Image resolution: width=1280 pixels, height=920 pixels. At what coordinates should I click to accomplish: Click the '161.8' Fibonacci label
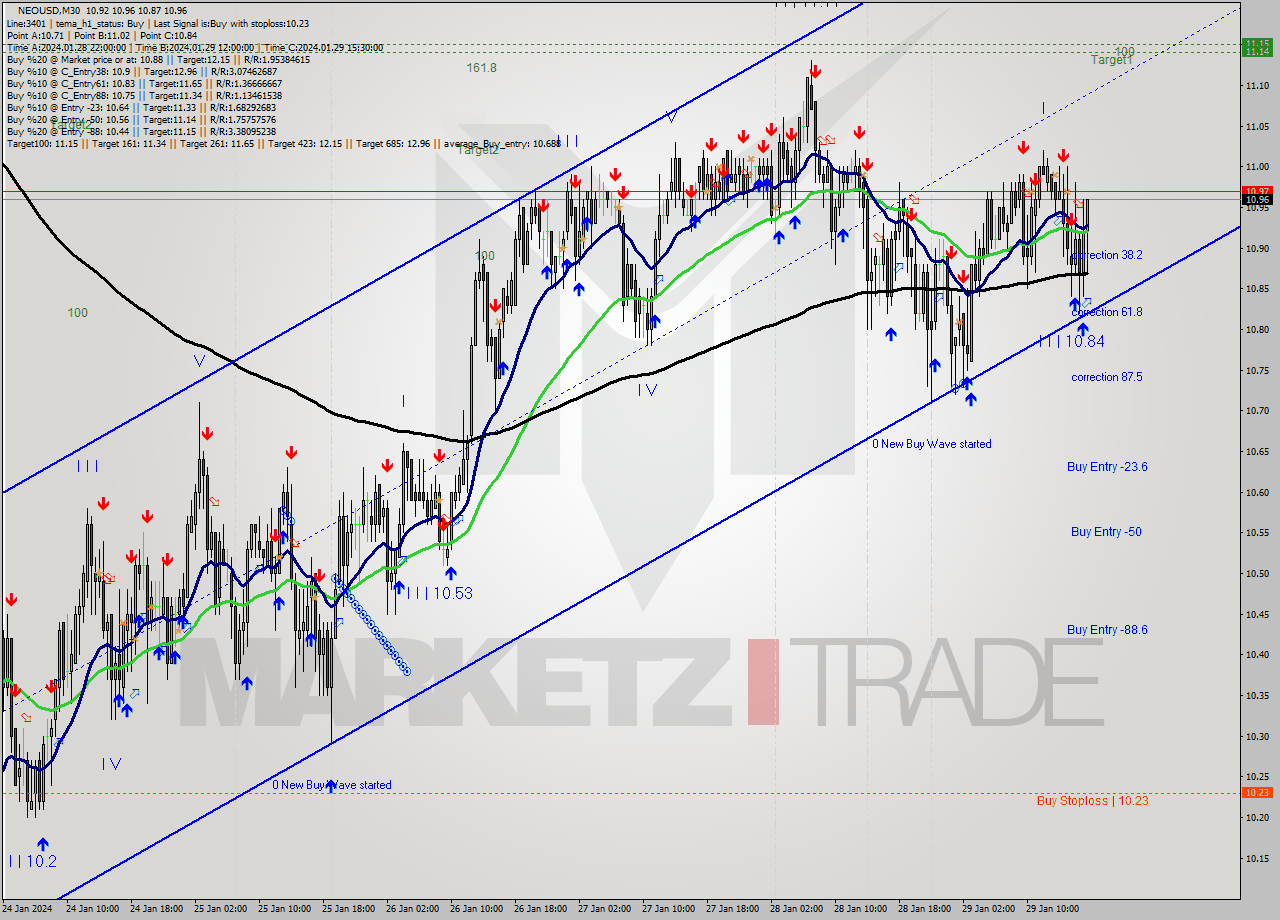click(481, 67)
